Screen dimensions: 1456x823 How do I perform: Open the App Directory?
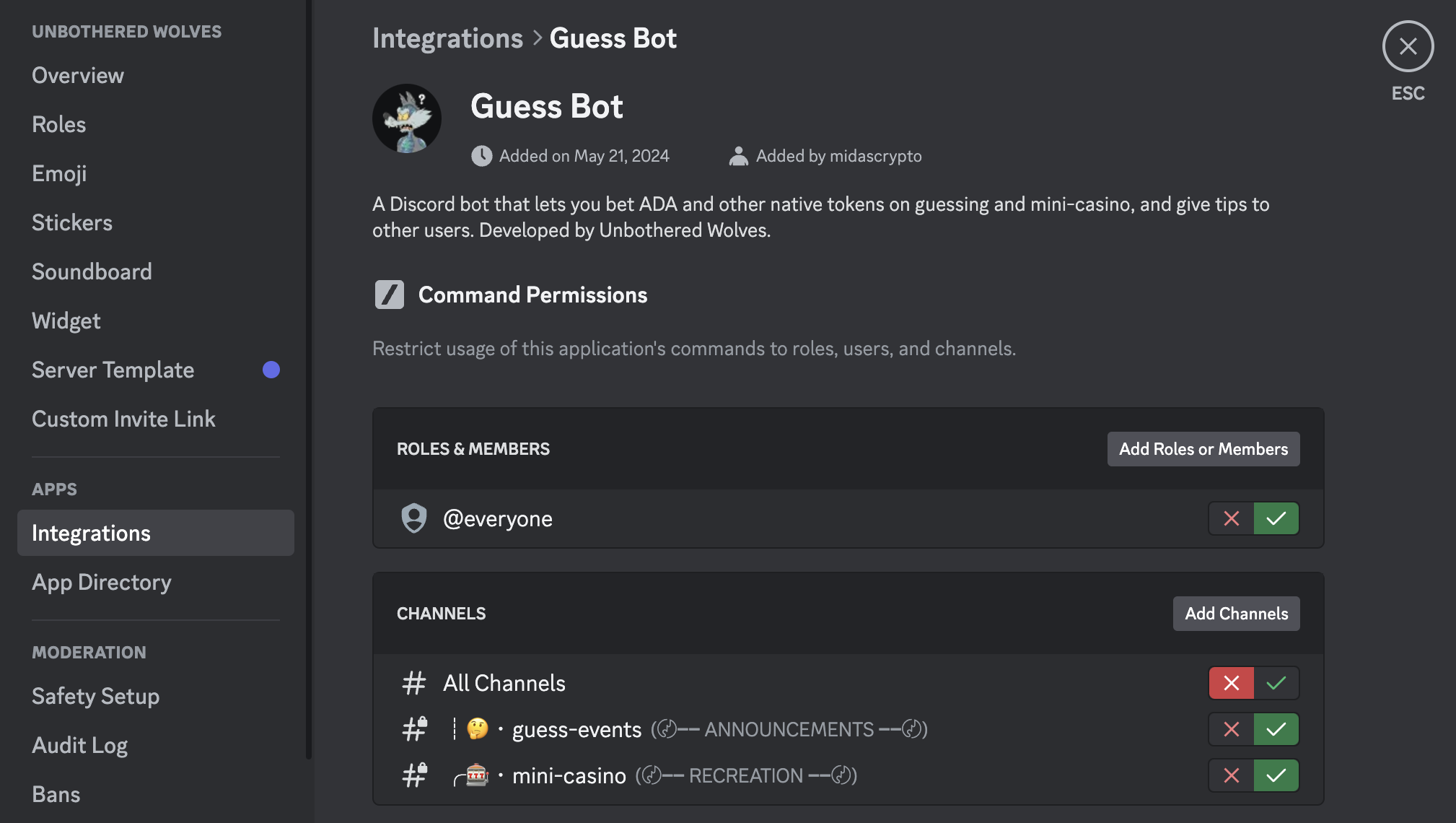(x=102, y=582)
